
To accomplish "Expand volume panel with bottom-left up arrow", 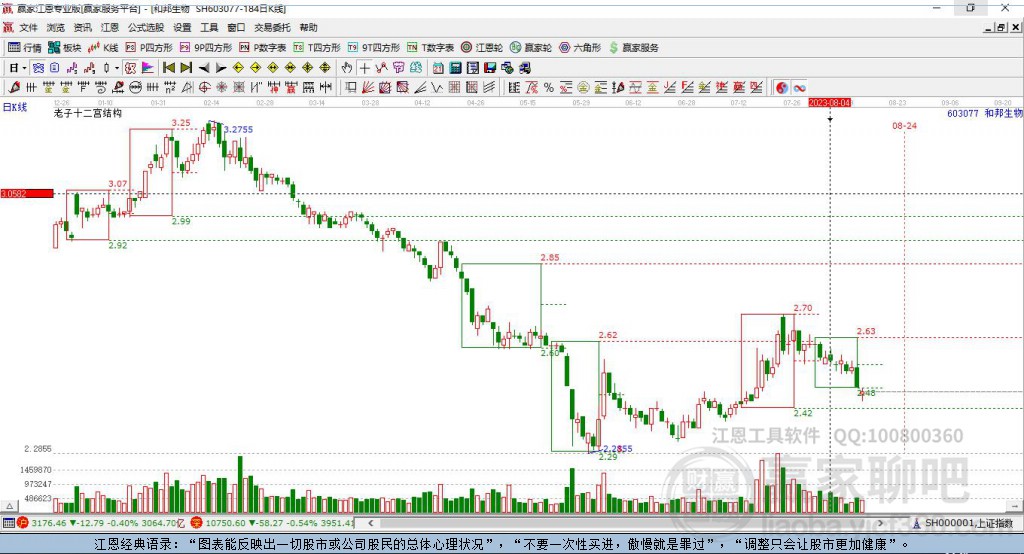I will click(9, 506).
